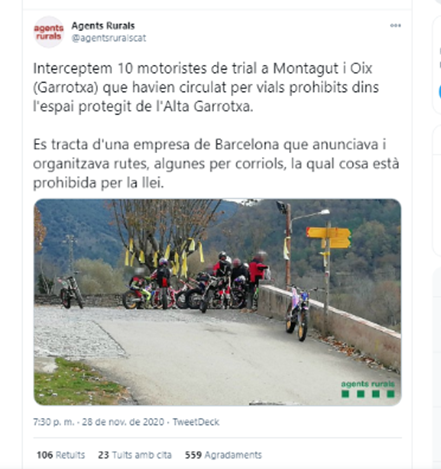This screenshot has width=441, height=469.
Task: Open the trial motorcyclists photo
Action: click(x=217, y=302)
